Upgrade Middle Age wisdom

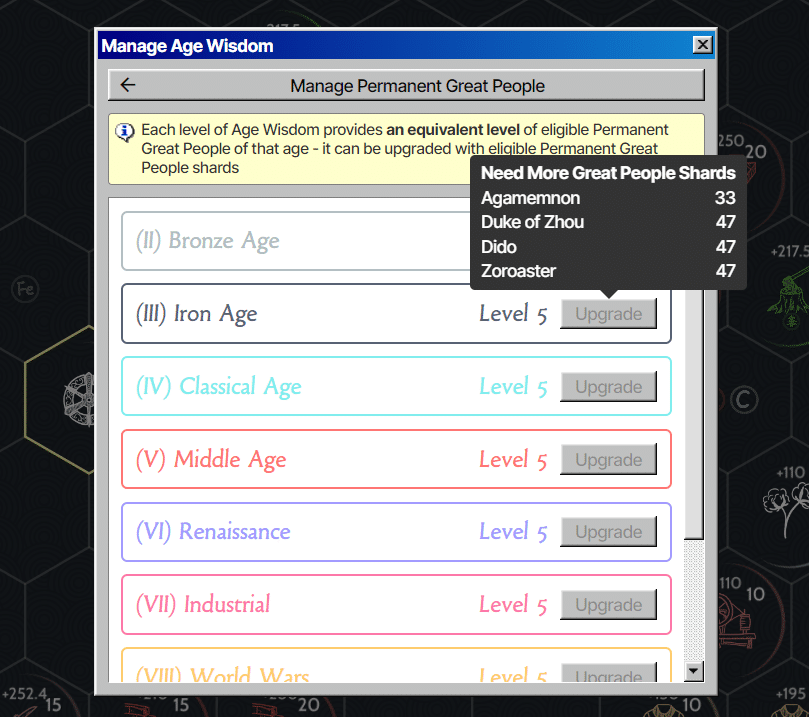(608, 459)
